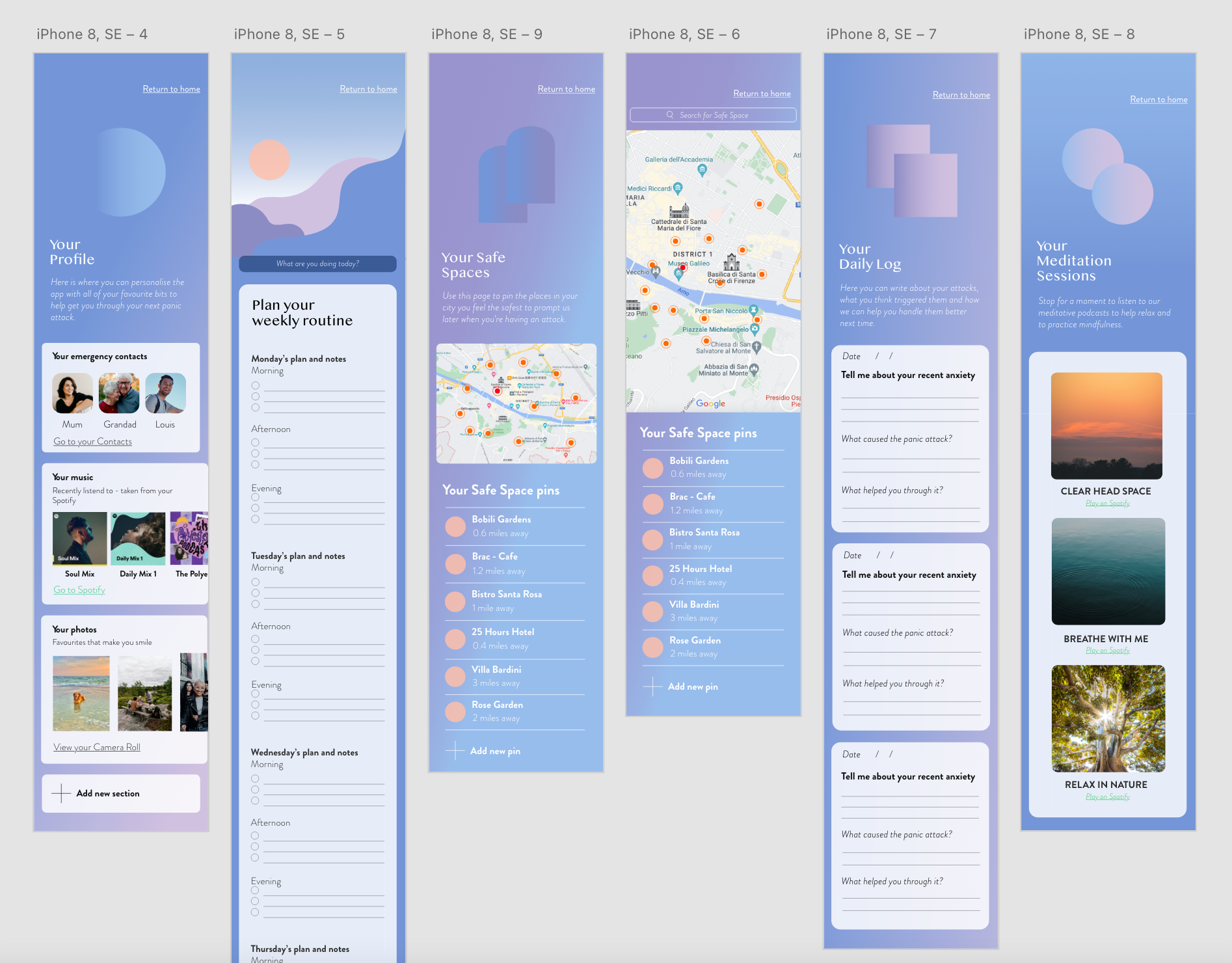The width and height of the screenshot is (1232, 963).
Task: Click Bistro Santa Rosa pin circle in frame 6
Action: pos(653,539)
